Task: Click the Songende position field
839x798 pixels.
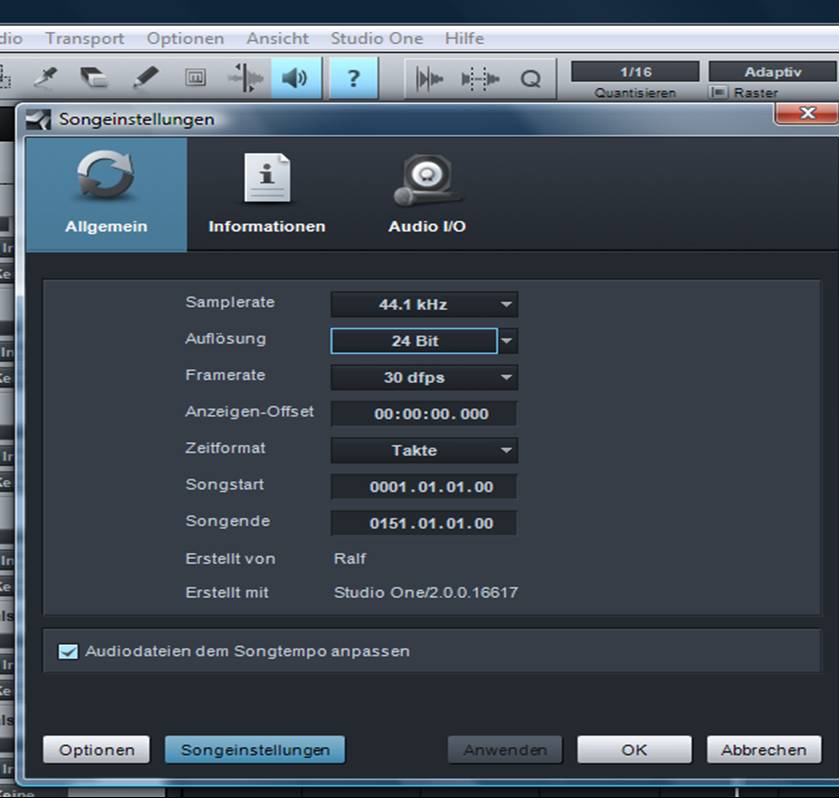Action: tap(424, 523)
